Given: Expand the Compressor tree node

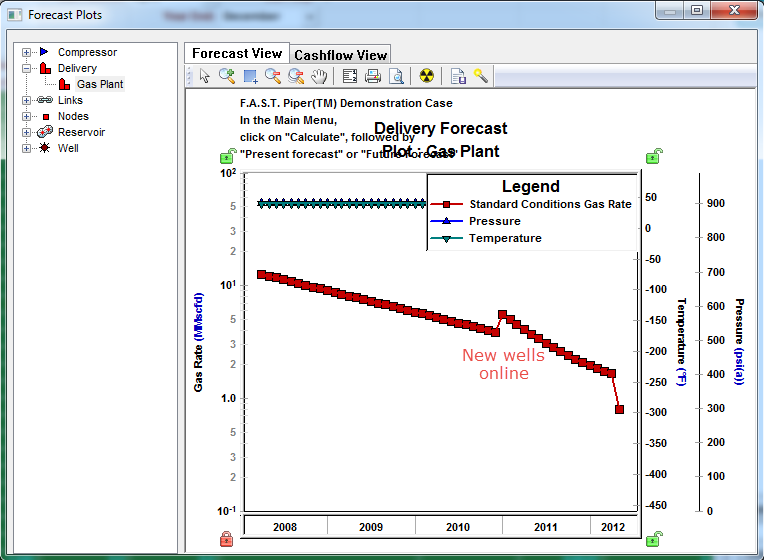Looking at the screenshot, I should (x=26, y=52).
